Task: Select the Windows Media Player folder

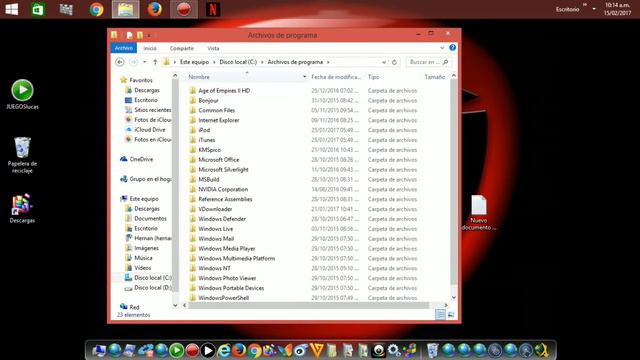Action: pyautogui.click(x=227, y=249)
